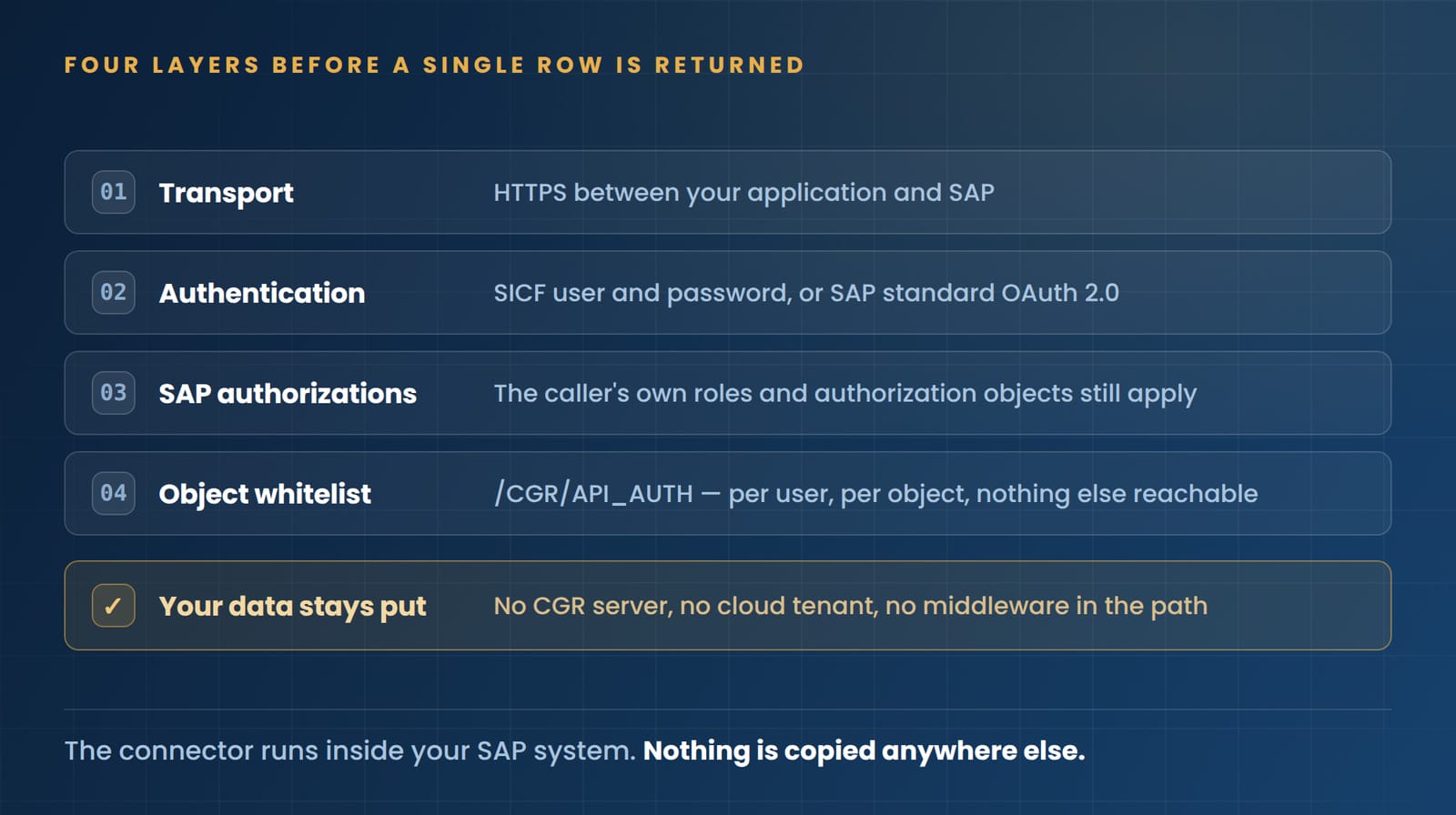The width and height of the screenshot is (1456, 815).
Task: Select the Authentication layer title
Action: click(262, 293)
